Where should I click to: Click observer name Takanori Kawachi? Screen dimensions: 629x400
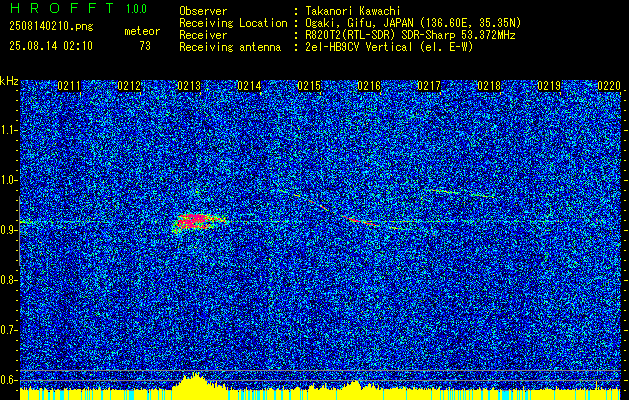353,11
